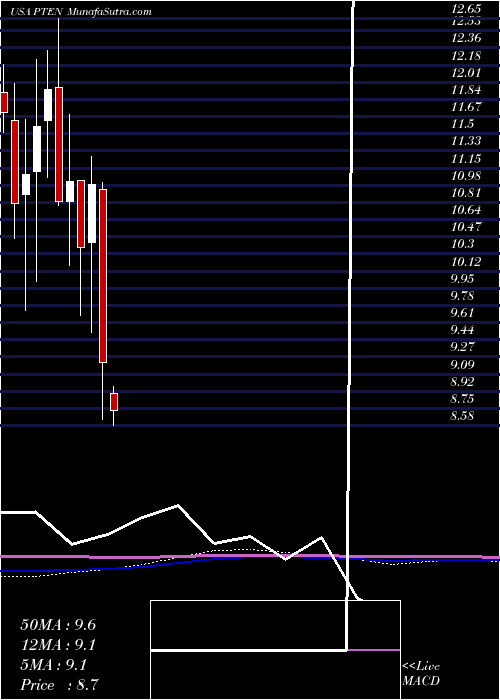Select the 50MA : 9.6 readout
Screen dimensions: 500x700
click(58, 625)
